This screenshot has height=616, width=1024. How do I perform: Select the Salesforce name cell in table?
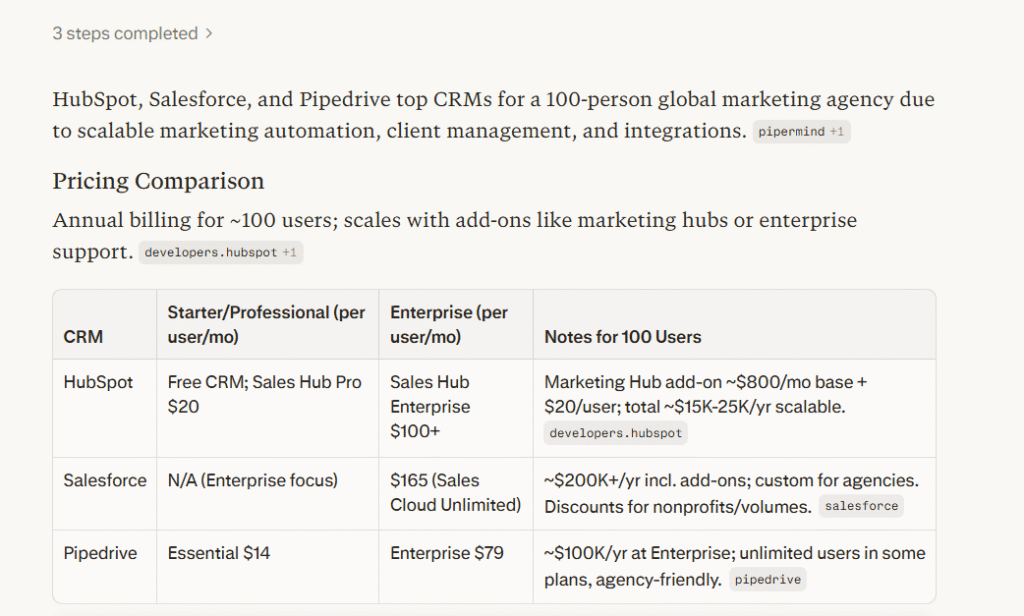(105, 480)
